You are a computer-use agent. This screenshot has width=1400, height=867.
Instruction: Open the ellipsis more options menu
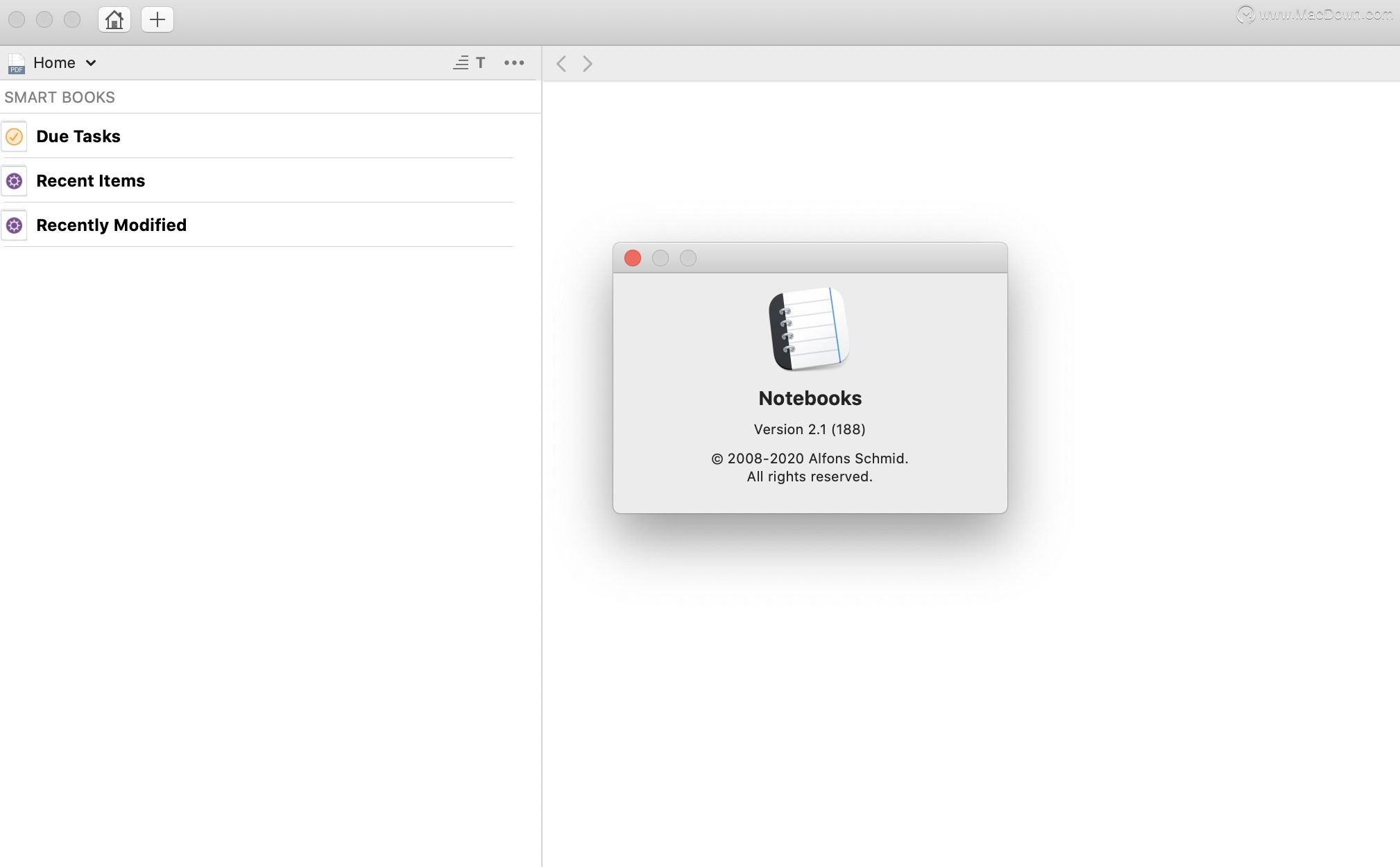pyautogui.click(x=513, y=62)
